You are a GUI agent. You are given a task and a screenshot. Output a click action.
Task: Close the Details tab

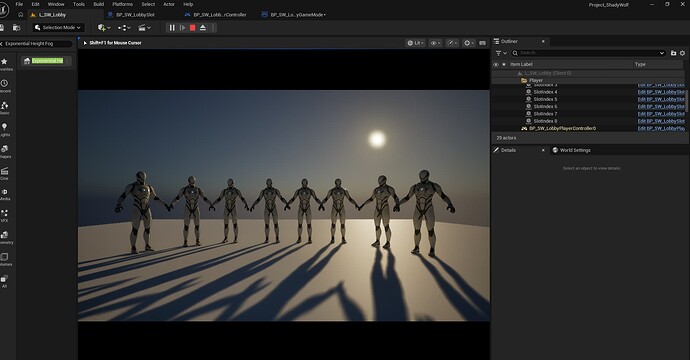[543, 150]
